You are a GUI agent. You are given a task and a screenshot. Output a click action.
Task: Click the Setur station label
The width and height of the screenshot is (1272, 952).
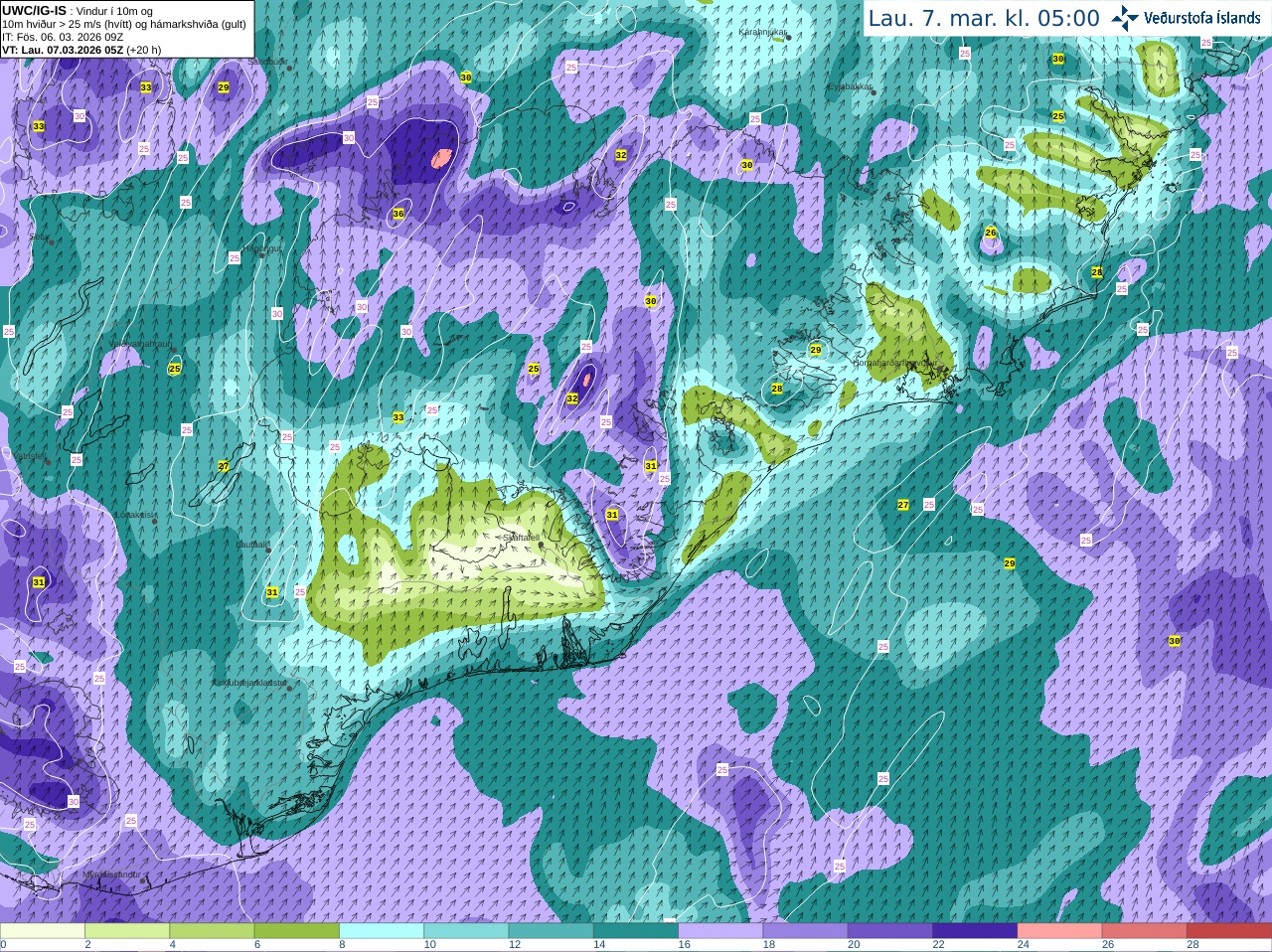(40, 237)
